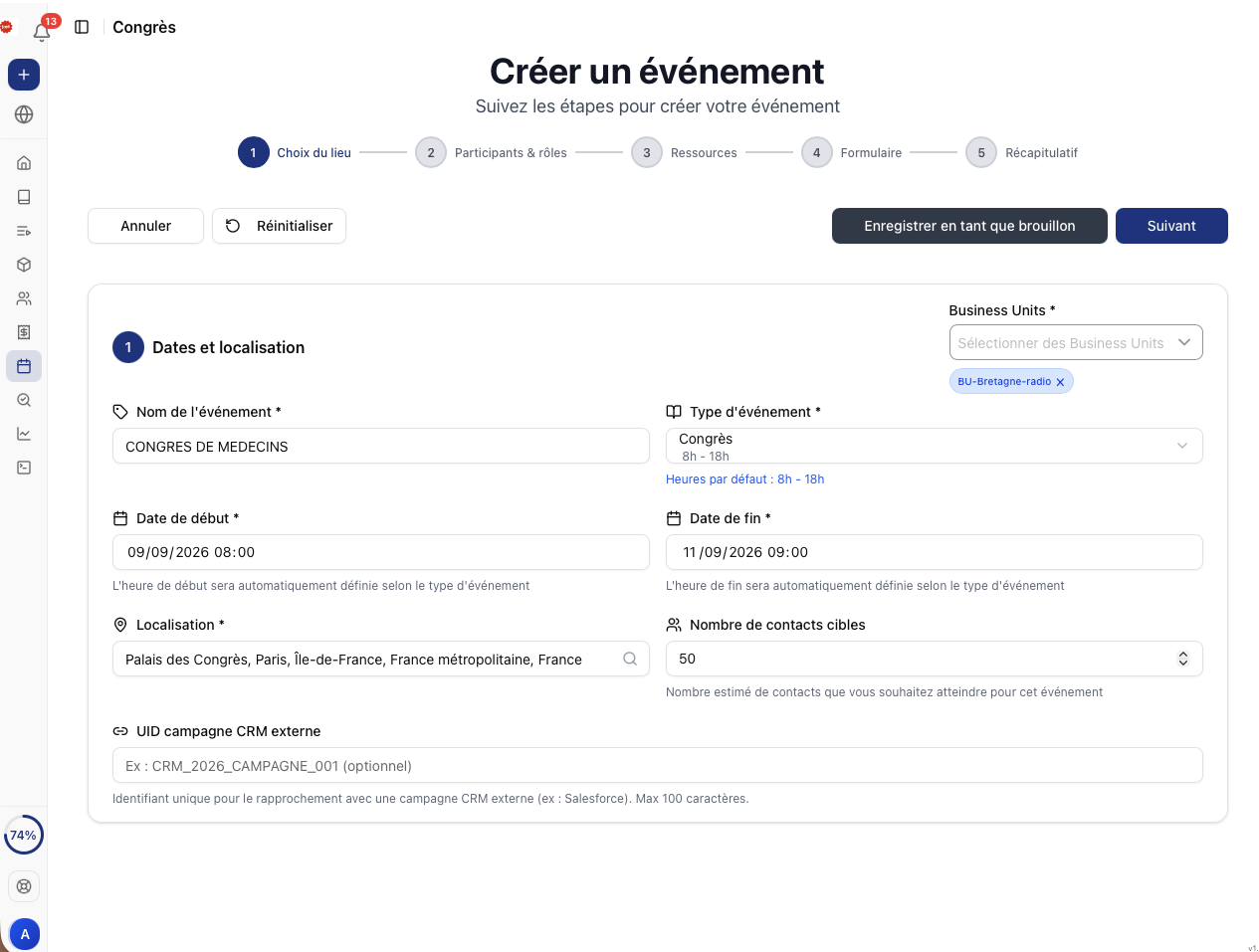The height and width of the screenshot is (952, 1259).
Task: Click the people icon beside Nombre de contacts
Action: coord(674,625)
